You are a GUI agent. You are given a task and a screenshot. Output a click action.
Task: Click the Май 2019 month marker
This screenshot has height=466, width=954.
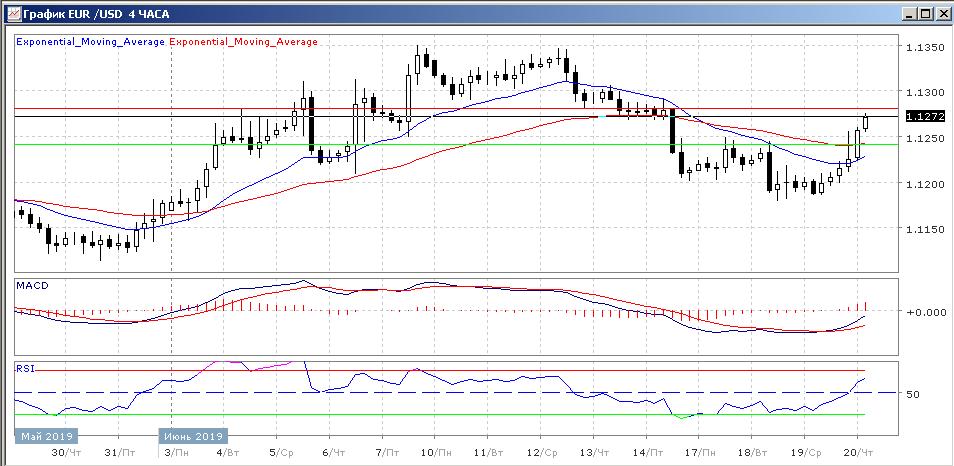[x=47, y=436]
